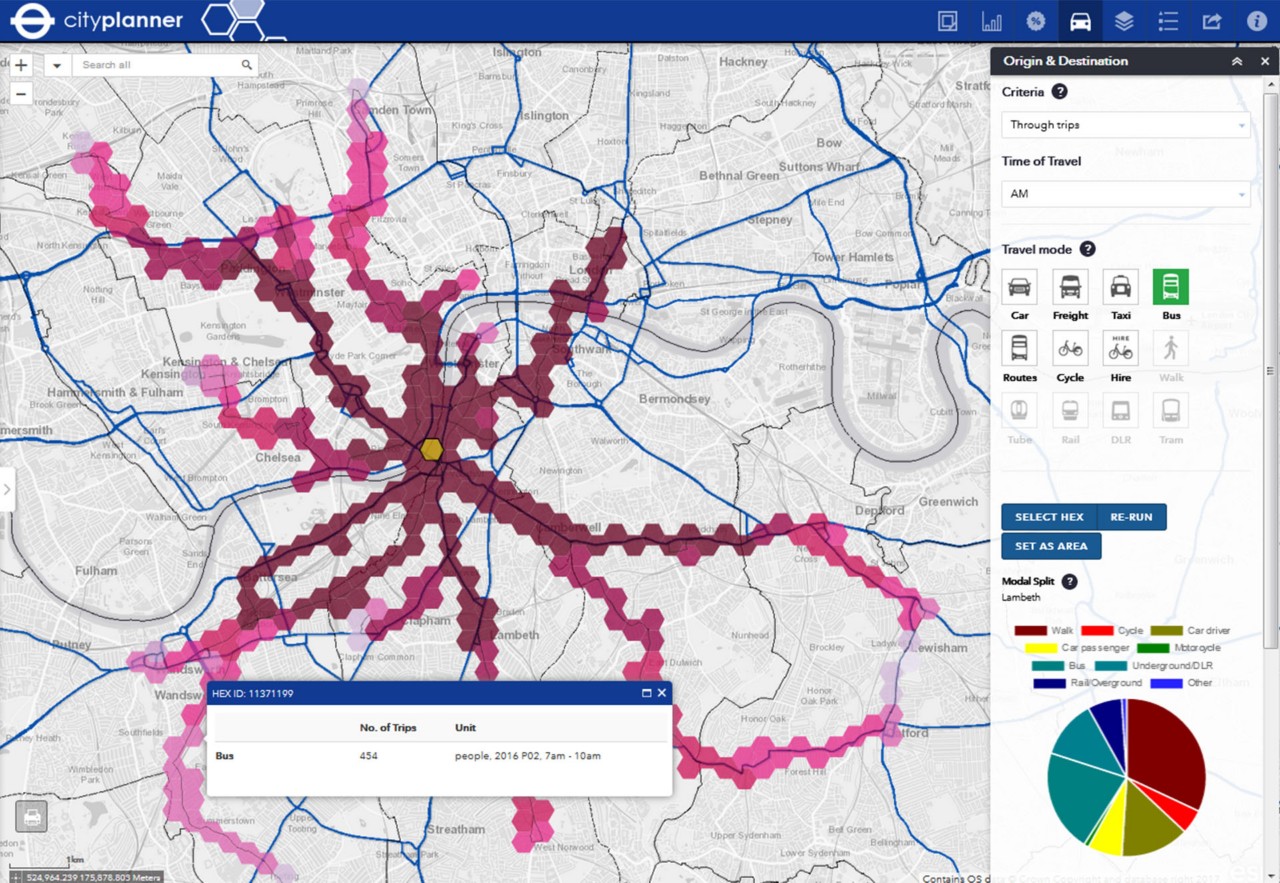
Task: Click the SELECT HEX button
Action: click(x=1049, y=517)
